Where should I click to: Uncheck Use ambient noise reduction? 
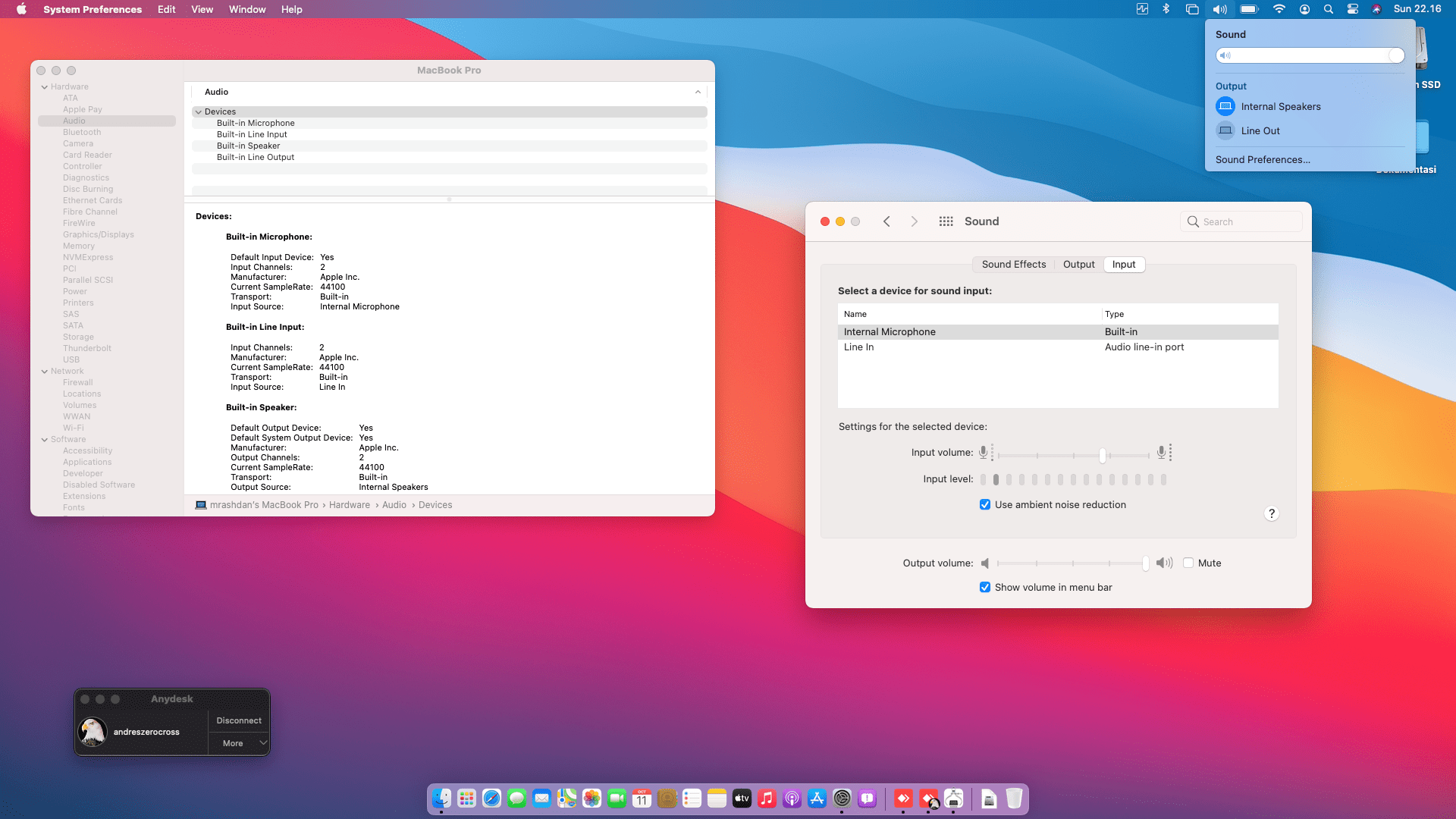click(x=984, y=504)
